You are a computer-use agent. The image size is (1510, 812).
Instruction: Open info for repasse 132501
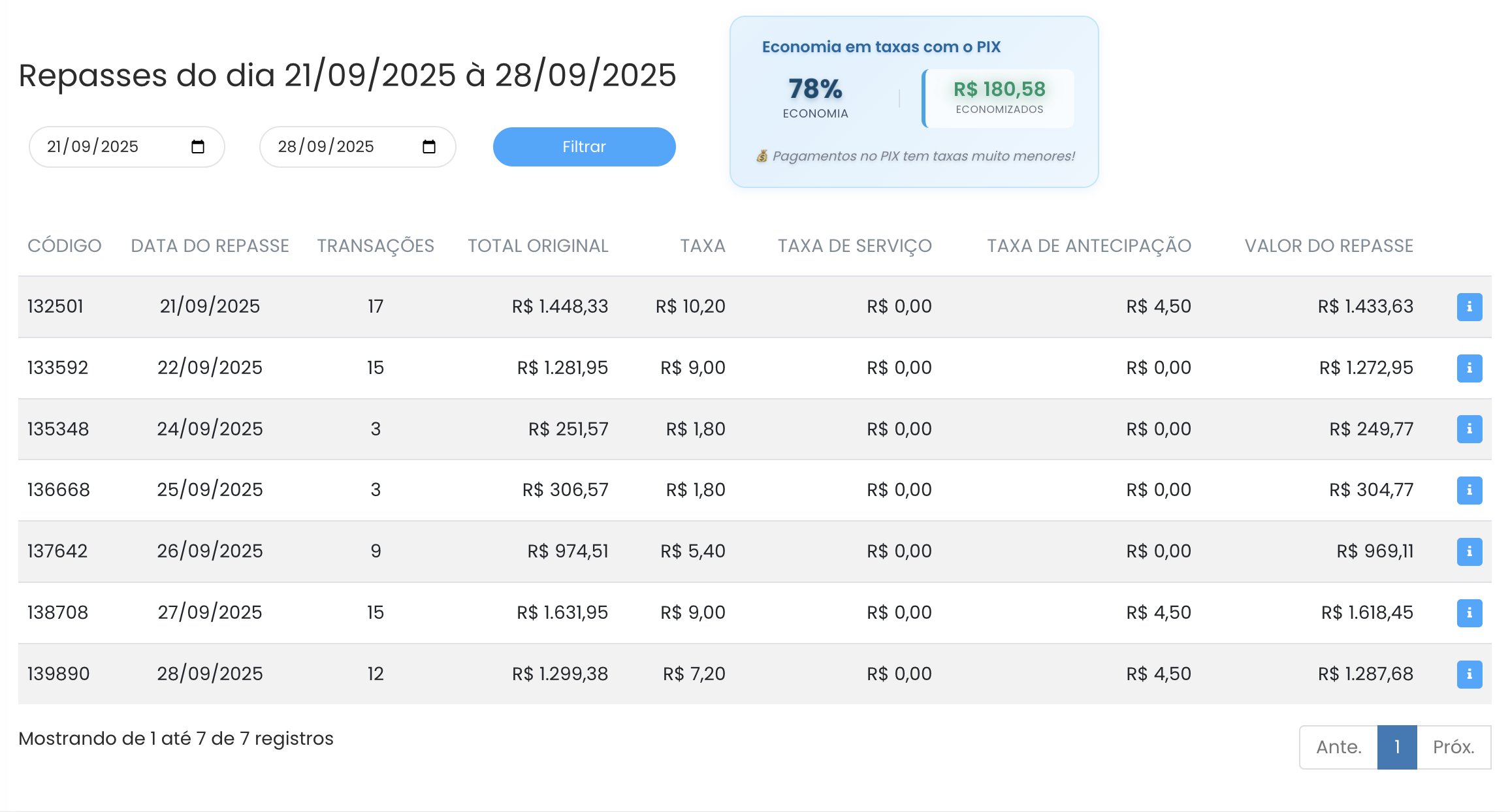[x=1469, y=307]
